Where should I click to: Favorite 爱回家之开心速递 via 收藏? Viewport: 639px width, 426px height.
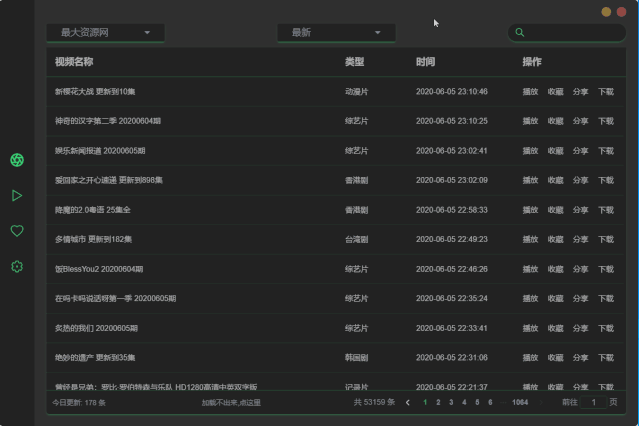[555, 180]
